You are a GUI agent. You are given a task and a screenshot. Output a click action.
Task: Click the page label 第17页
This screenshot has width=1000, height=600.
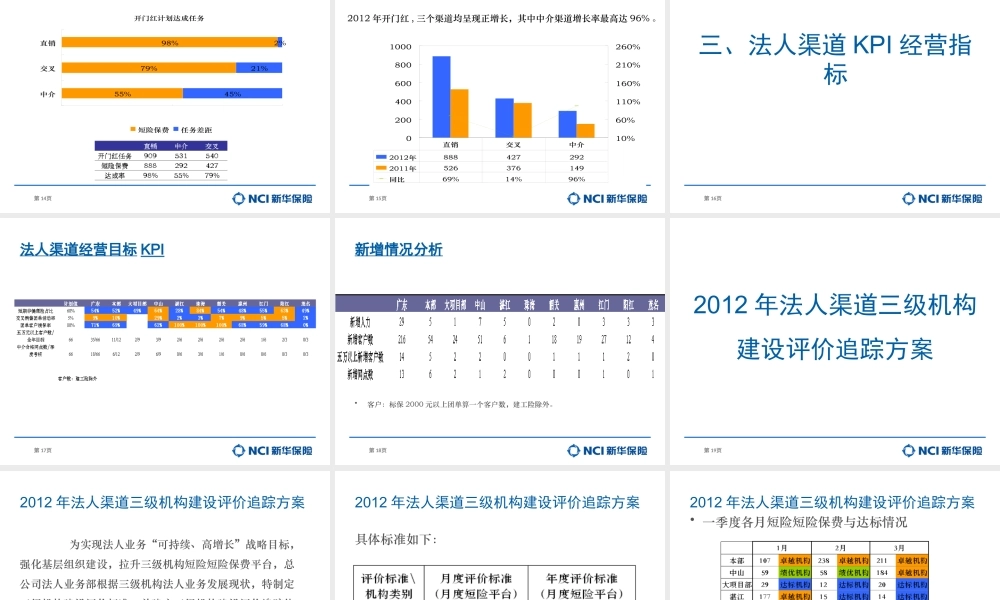(43, 450)
